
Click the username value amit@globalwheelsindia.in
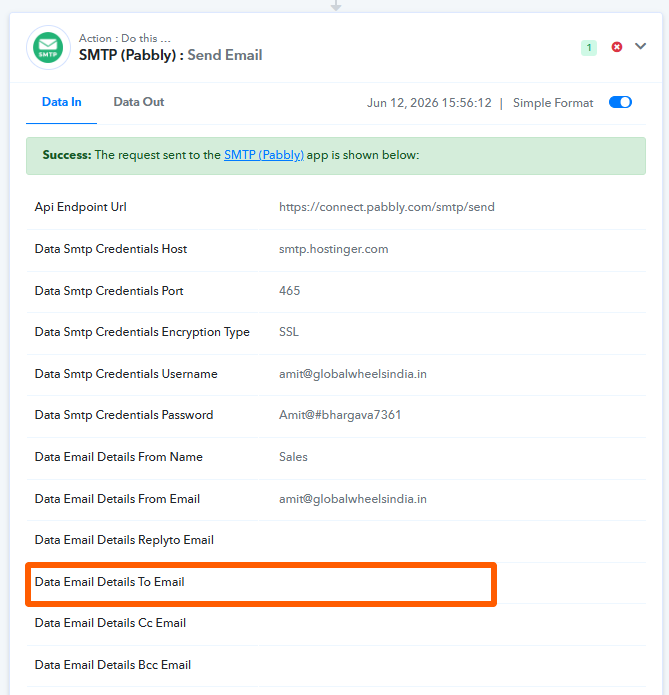click(353, 374)
